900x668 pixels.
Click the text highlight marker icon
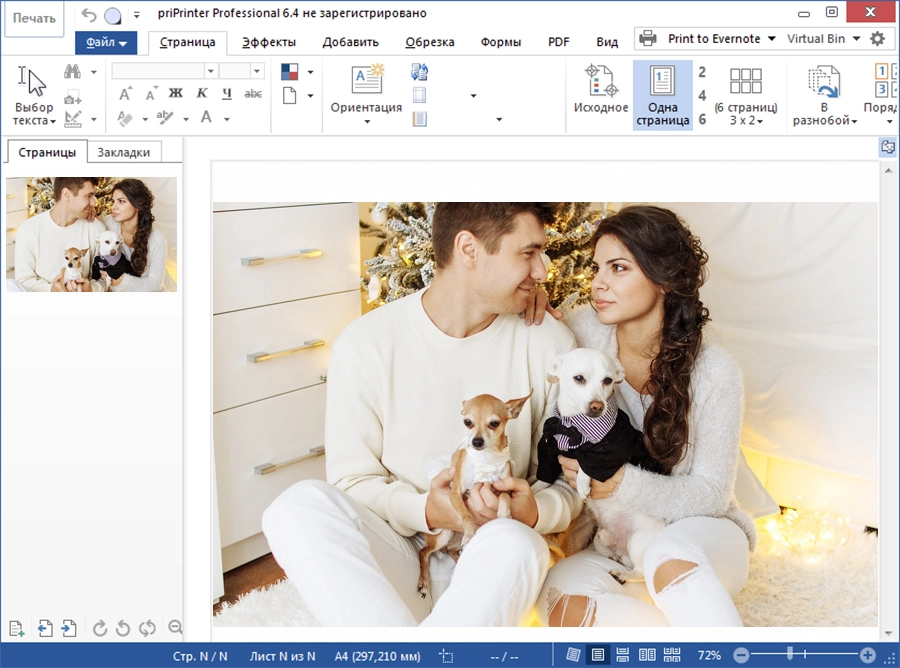(x=165, y=118)
